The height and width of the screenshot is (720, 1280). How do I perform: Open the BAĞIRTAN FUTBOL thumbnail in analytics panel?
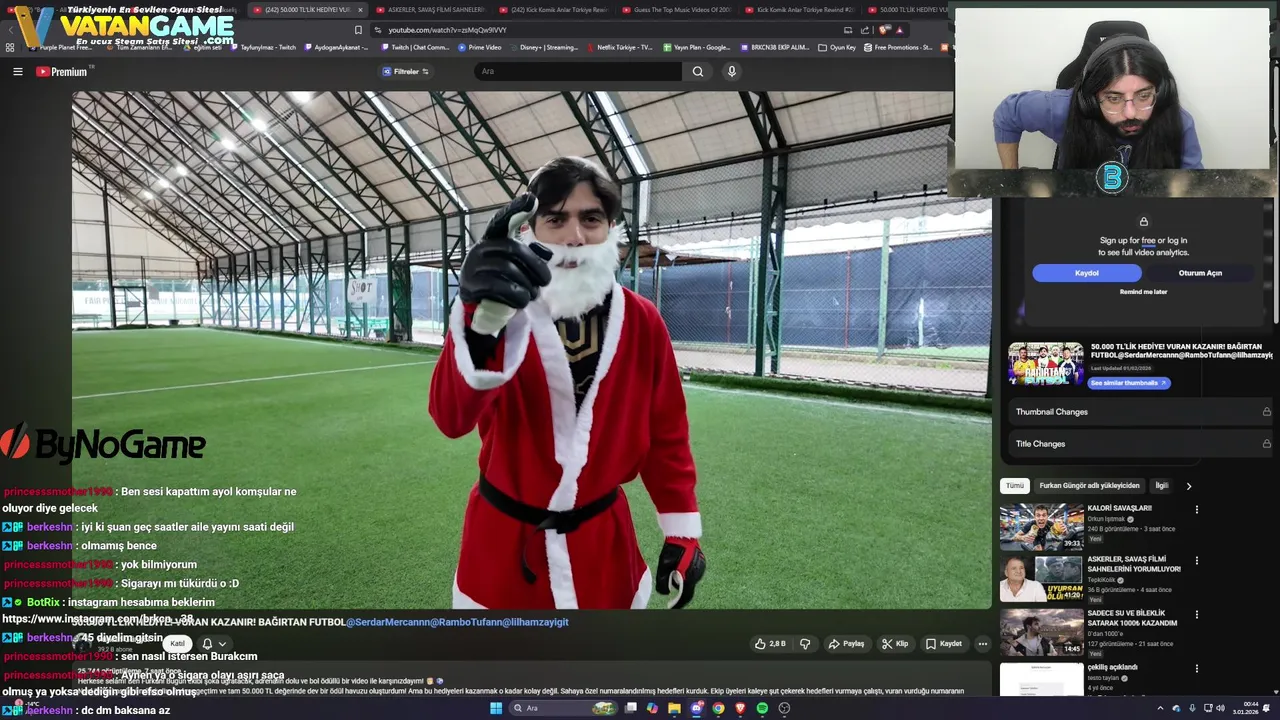(x=1045, y=364)
